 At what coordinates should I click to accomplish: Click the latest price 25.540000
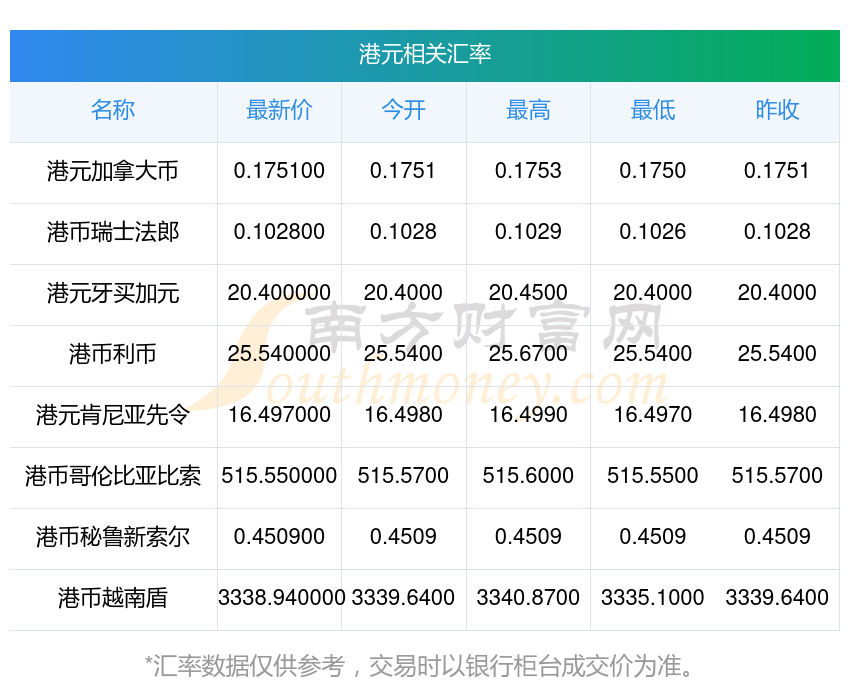[x=279, y=354]
